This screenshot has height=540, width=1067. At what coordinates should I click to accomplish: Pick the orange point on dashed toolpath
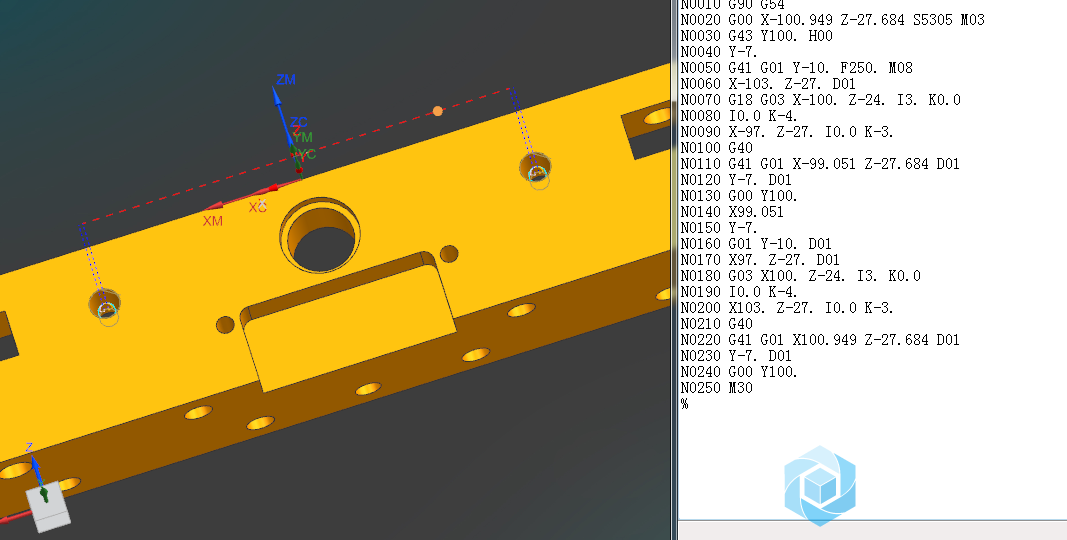pyautogui.click(x=438, y=111)
